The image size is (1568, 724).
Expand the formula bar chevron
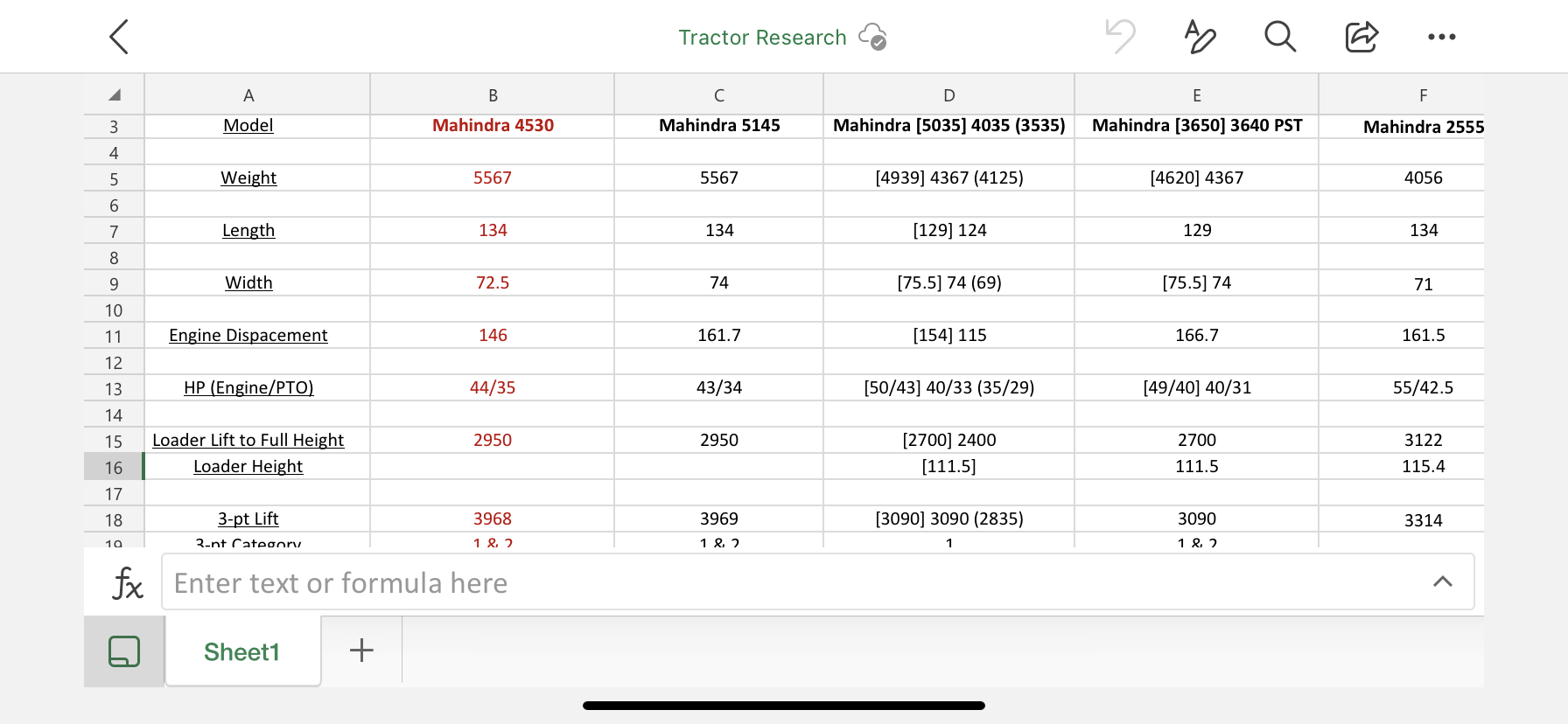pyautogui.click(x=1443, y=581)
